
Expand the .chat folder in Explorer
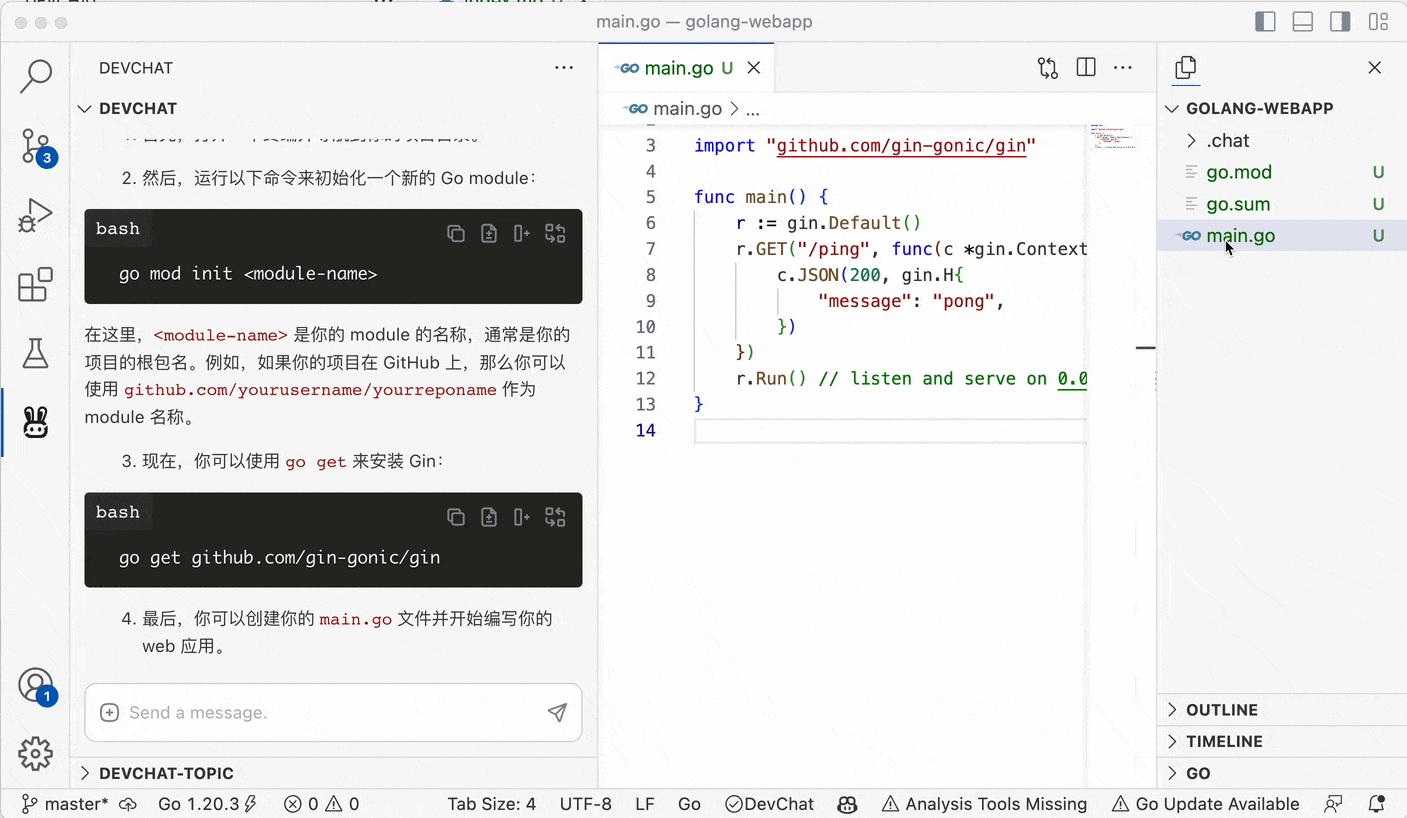click(x=1190, y=140)
